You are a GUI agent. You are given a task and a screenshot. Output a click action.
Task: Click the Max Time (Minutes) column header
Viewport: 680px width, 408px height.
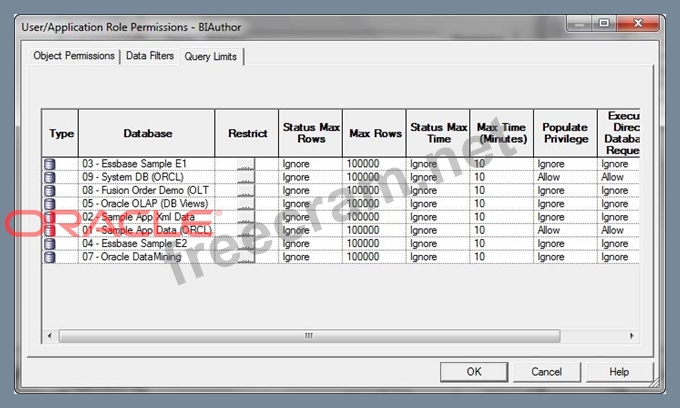pyautogui.click(x=502, y=133)
